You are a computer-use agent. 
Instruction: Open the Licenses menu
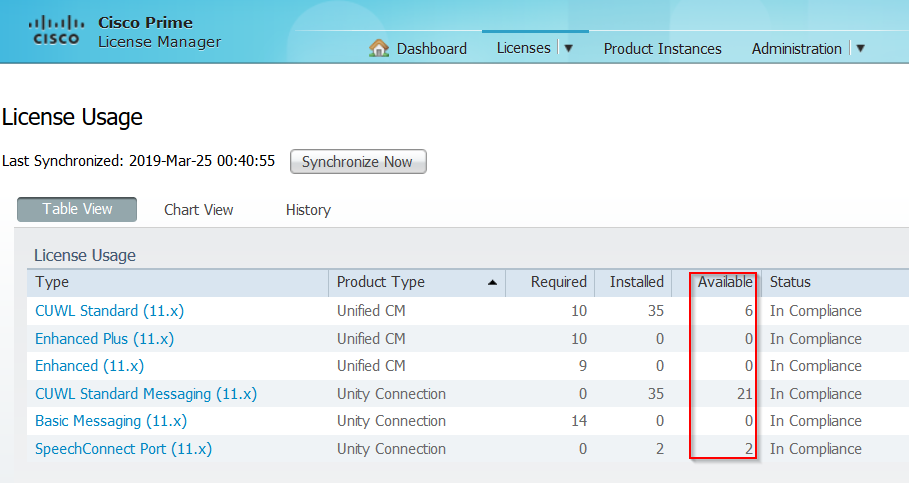523,48
